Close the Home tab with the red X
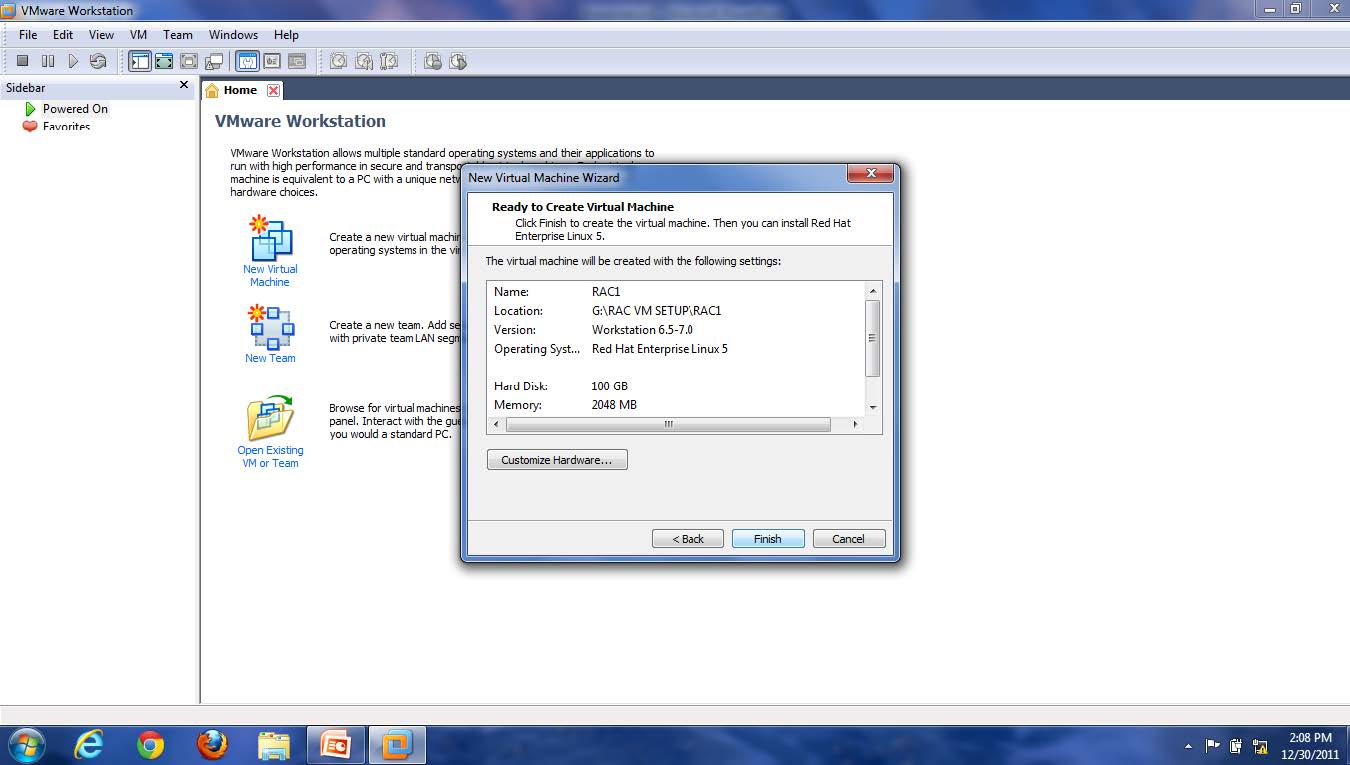Image resolution: width=1350 pixels, height=765 pixels. coord(273,90)
